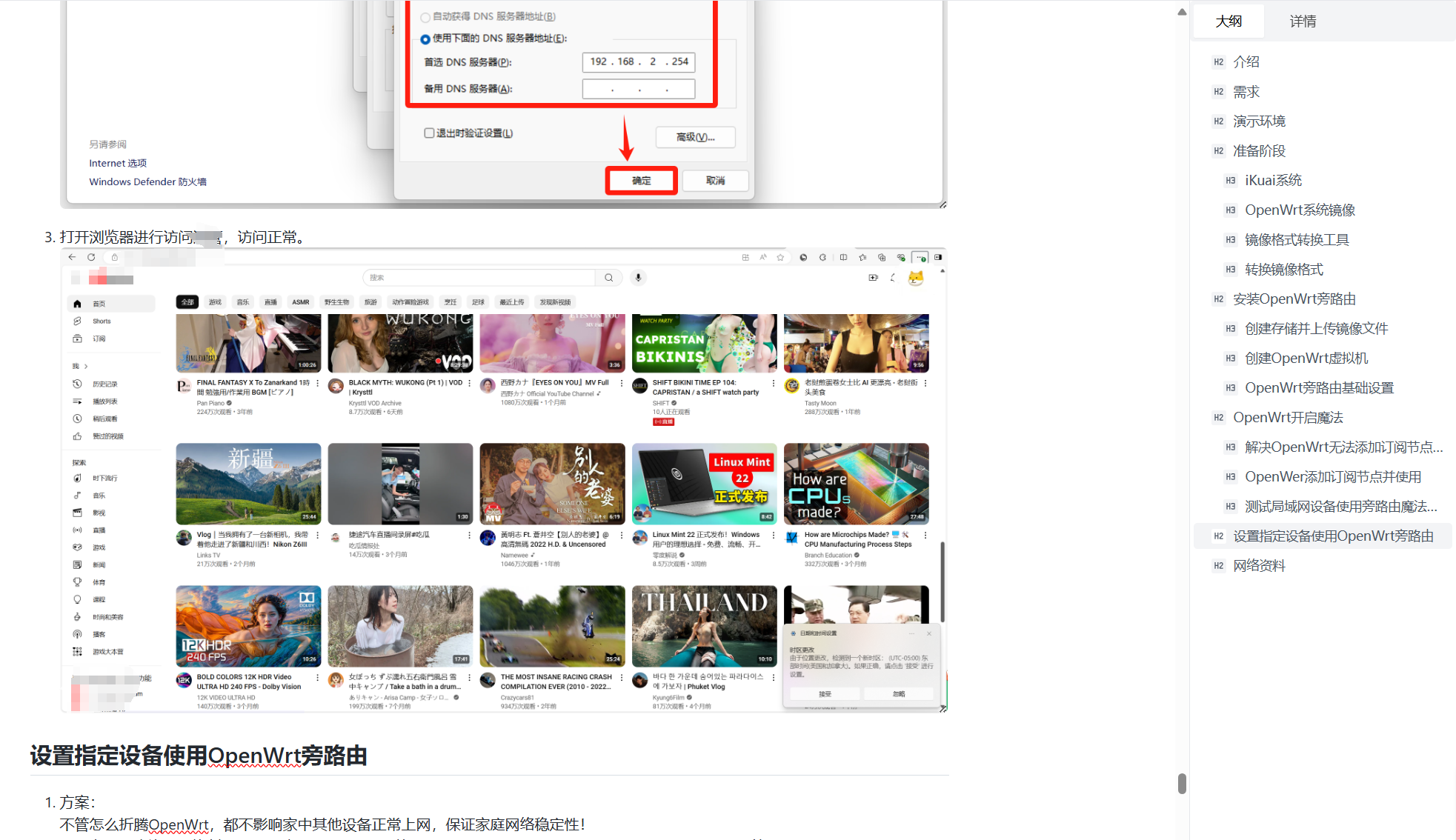This screenshot has height=840, width=1456.
Task: Click the 确定 button in DNS dialog
Action: [x=641, y=181]
